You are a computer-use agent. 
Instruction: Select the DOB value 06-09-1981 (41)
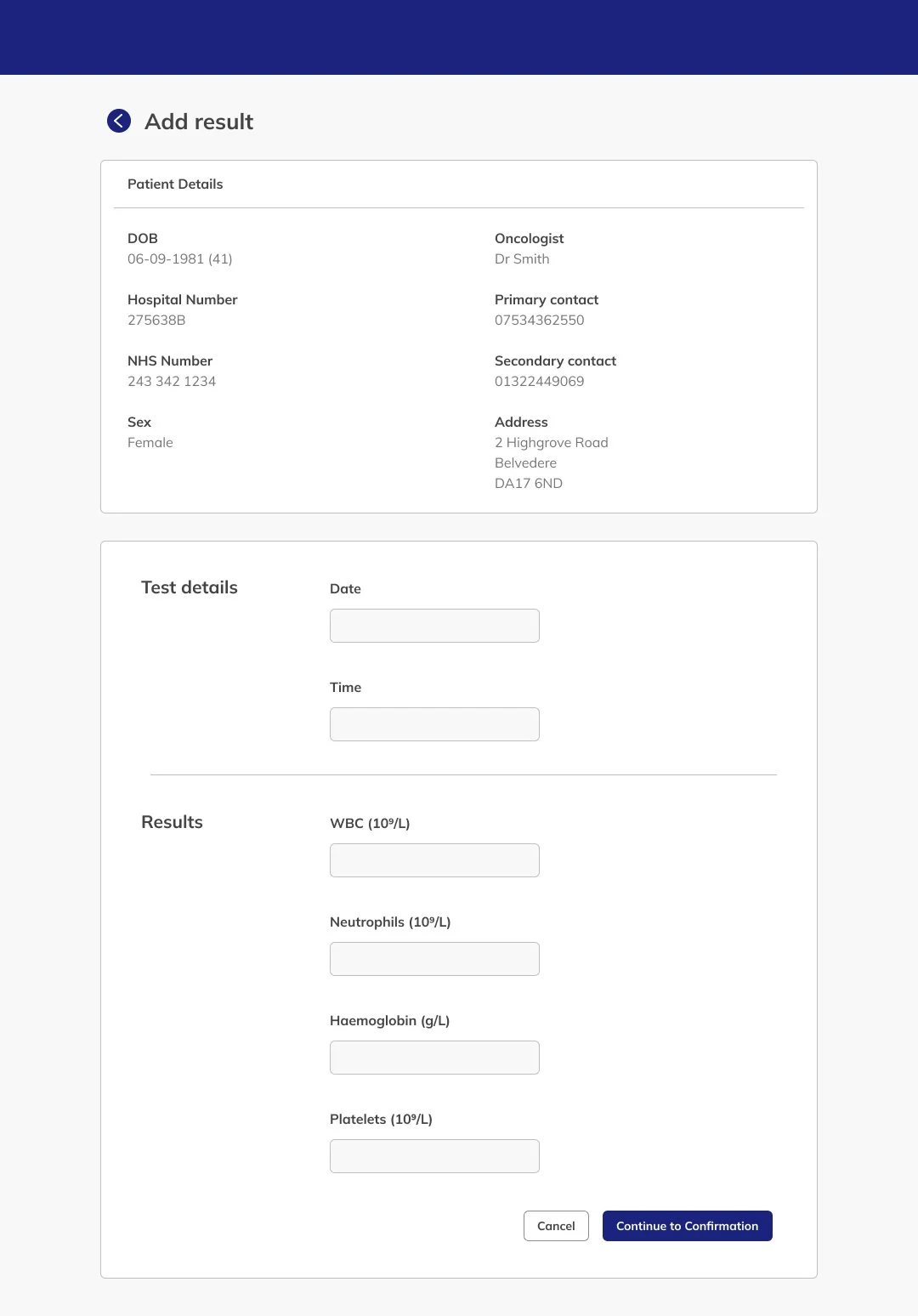(180, 258)
